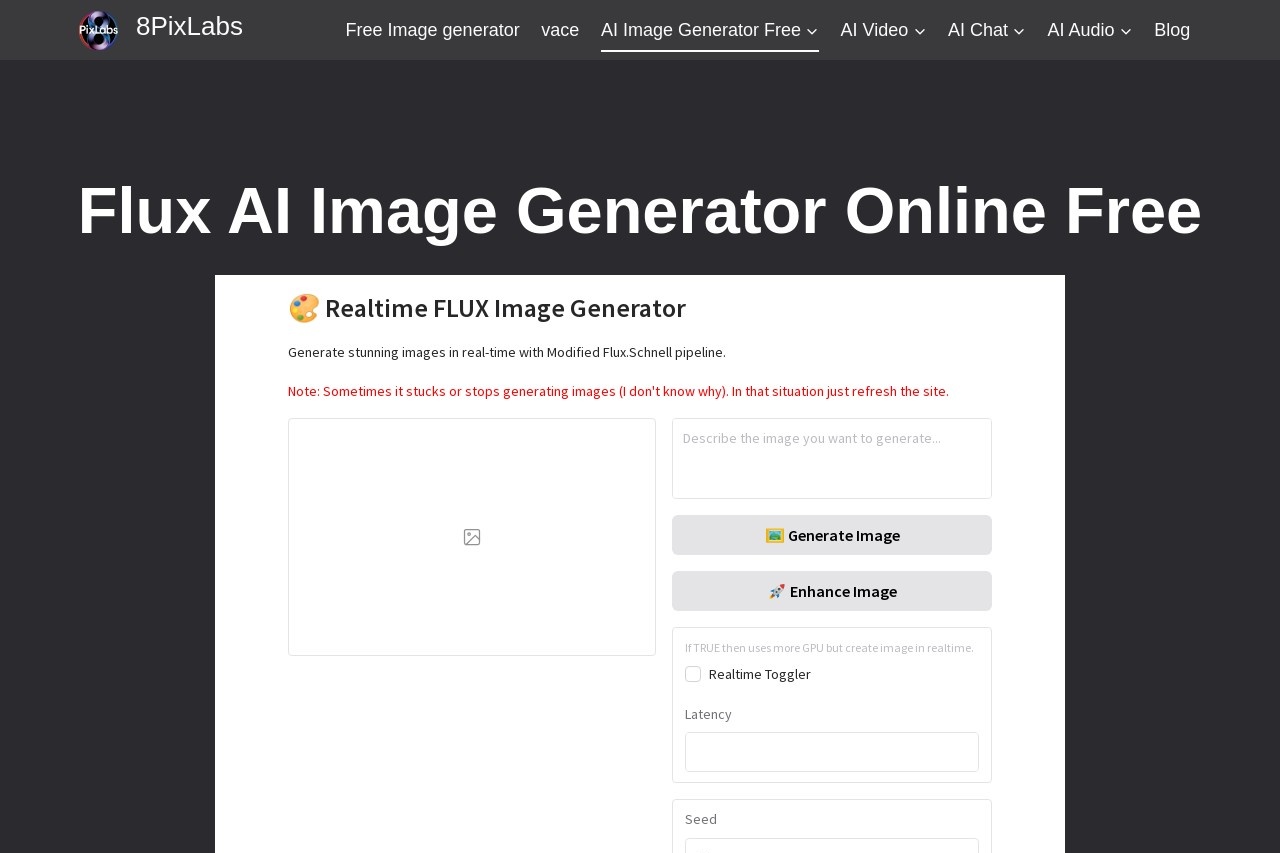Click the Modified Flux.Schnell pipeline description text

point(507,352)
